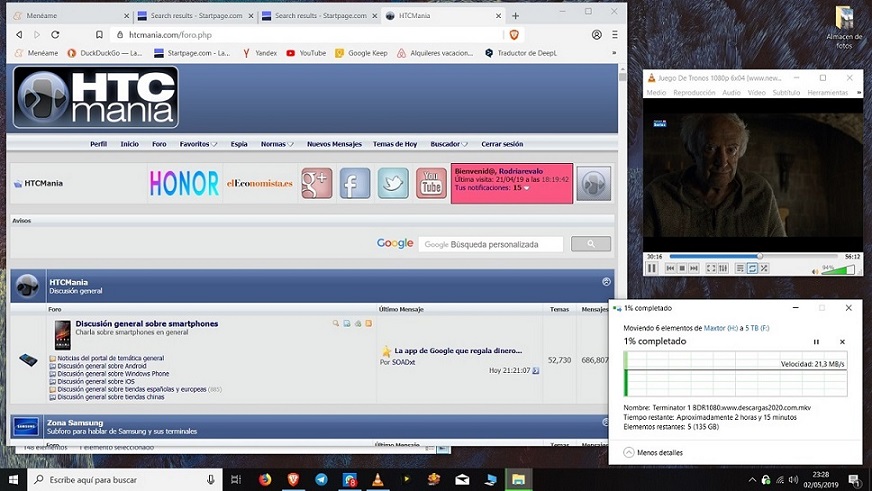Open Discusión general sobre Android subforum
Screen dimensions: 872x491
pos(102,366)
